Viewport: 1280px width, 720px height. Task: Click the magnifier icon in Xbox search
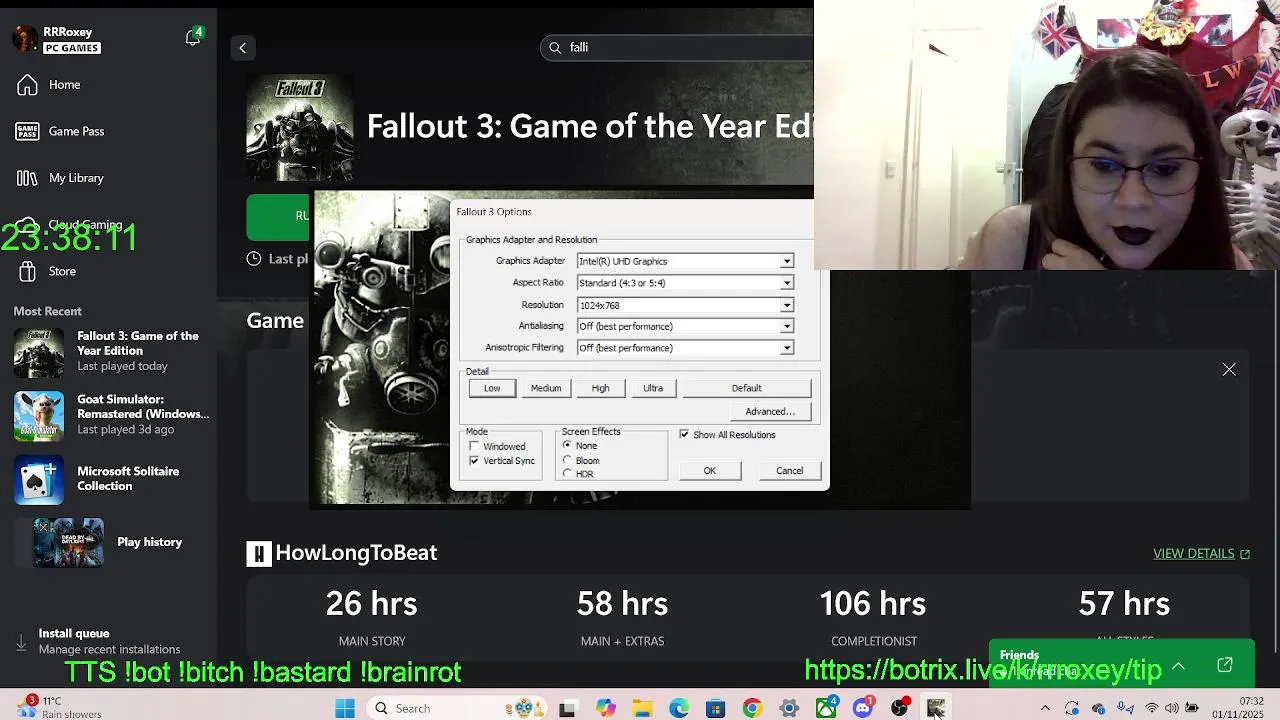[555, 47]
